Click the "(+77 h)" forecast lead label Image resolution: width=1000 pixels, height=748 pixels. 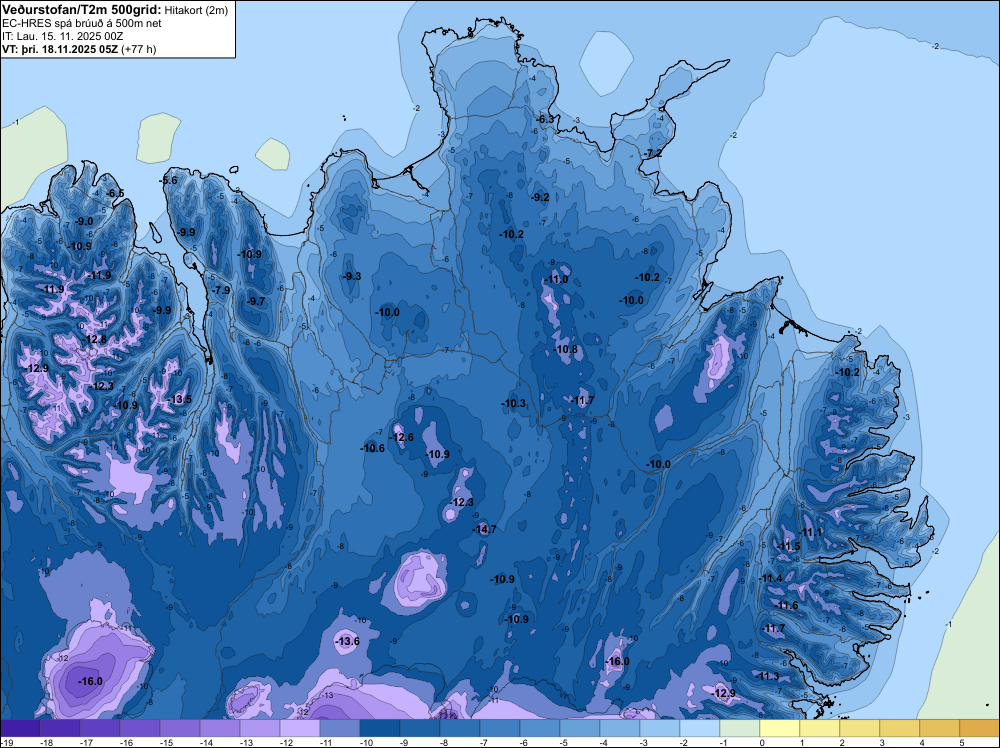138,49
